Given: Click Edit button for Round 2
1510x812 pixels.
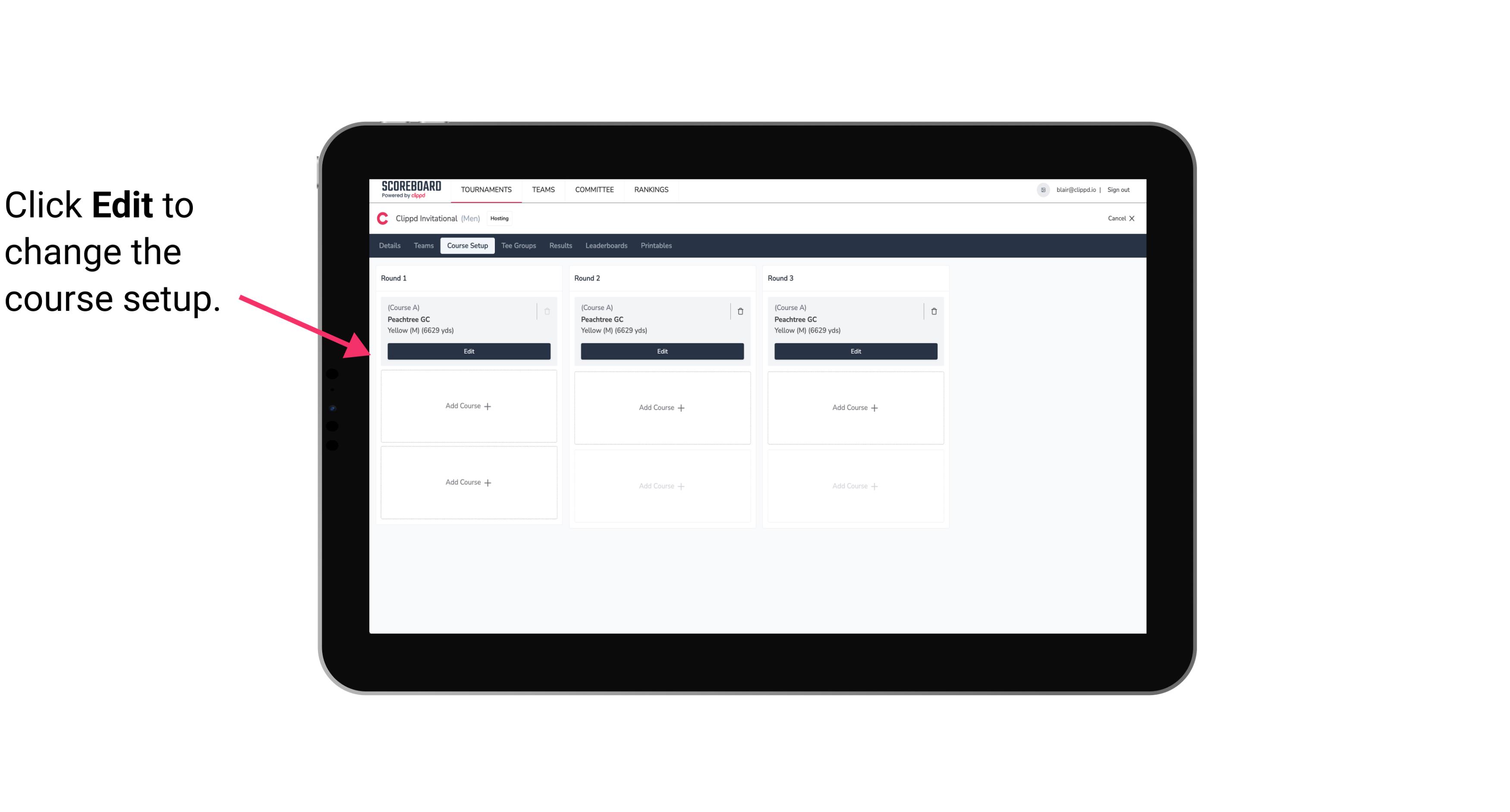Looking at the screenshot, I should pos(661,350).
